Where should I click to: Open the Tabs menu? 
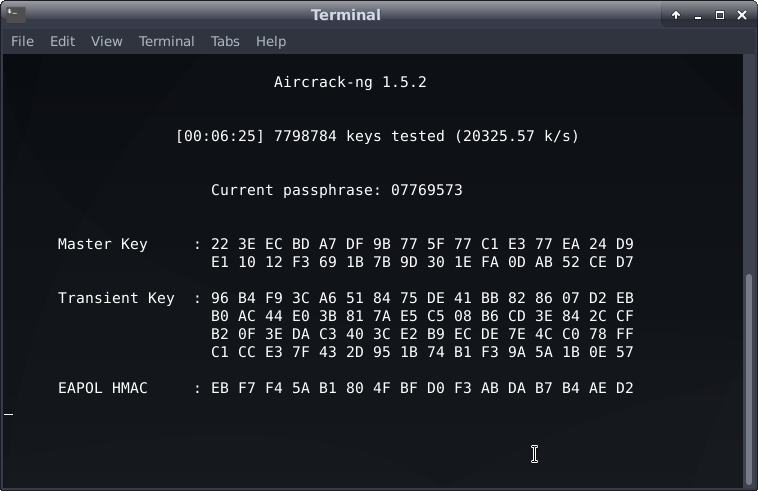[x=225, y=41]
